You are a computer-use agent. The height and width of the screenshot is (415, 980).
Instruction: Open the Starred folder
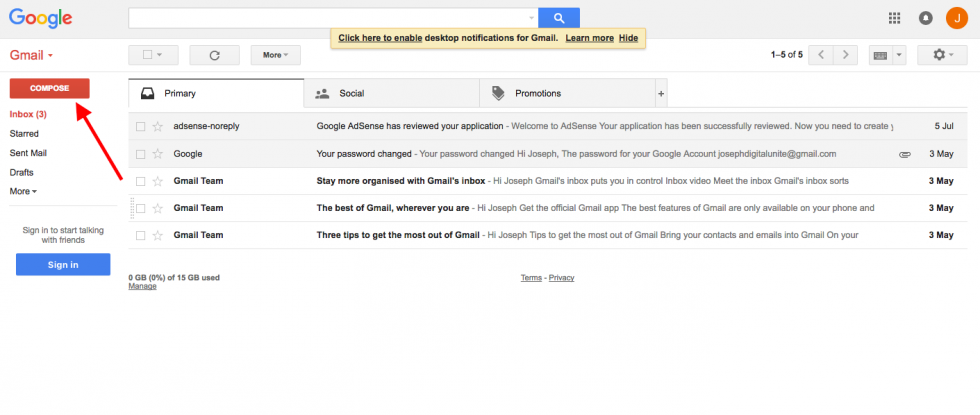(24, 134)
